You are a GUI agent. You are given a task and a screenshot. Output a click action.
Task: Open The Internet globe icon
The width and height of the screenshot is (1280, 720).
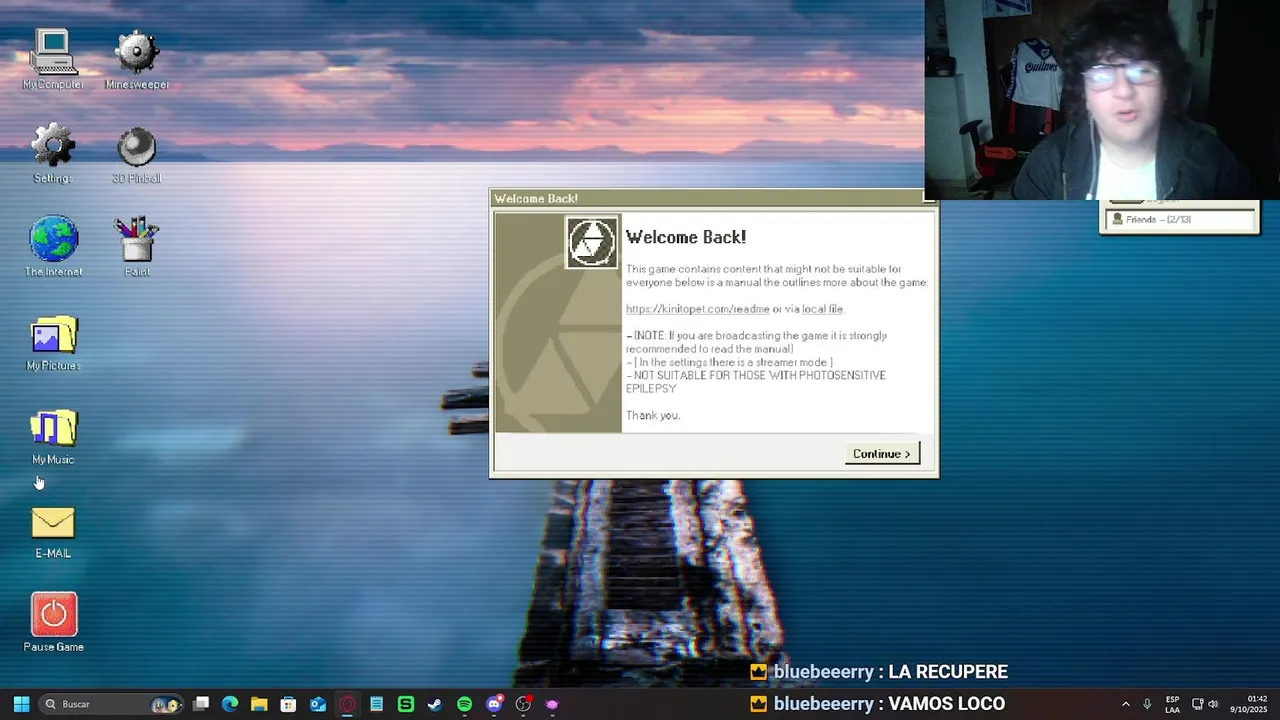(x=53, y=247)
